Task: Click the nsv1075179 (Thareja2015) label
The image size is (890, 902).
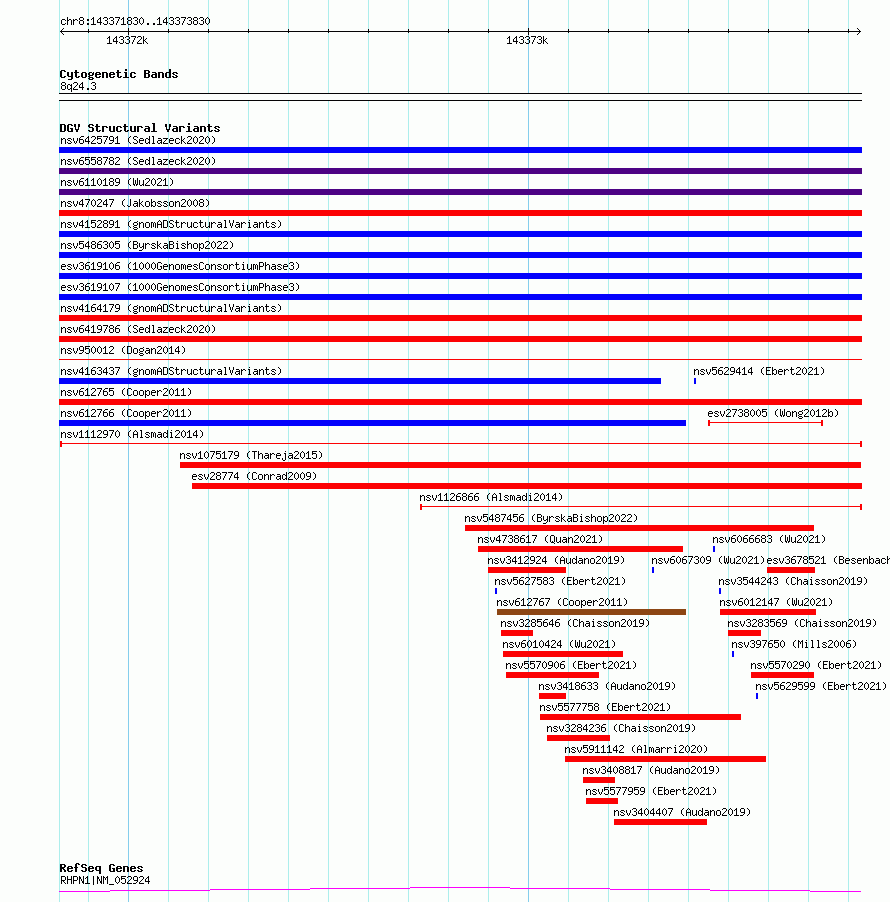Action: coord(251,456)
